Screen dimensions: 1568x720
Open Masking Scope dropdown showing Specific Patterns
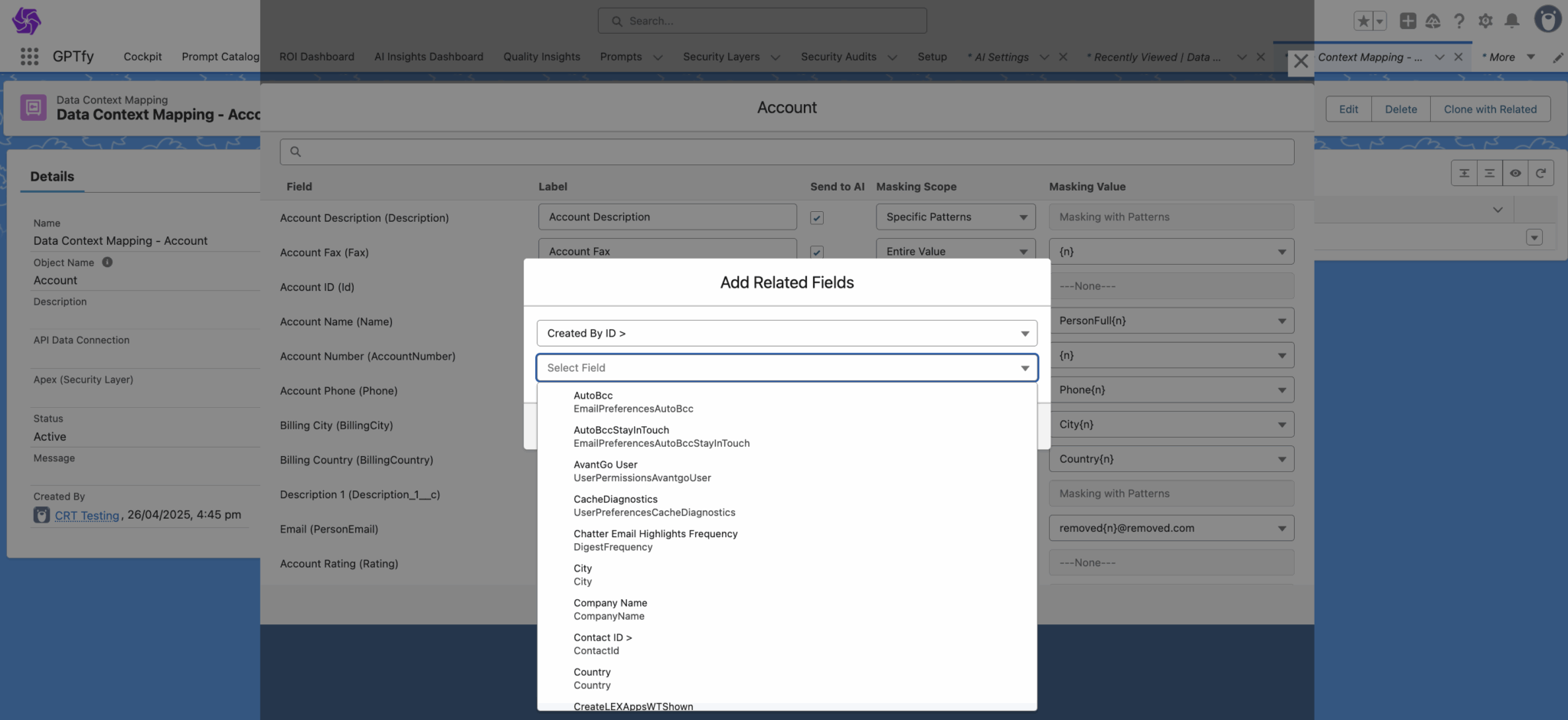[x=955, y=217]
